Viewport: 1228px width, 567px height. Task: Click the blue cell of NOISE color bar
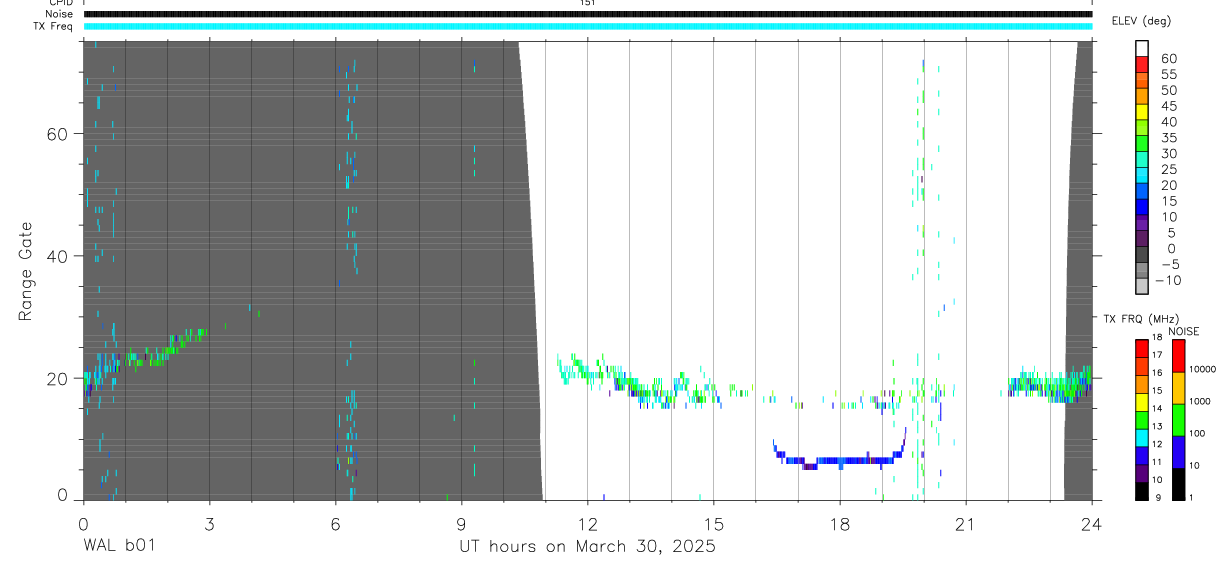click(x=1179, y=451)
